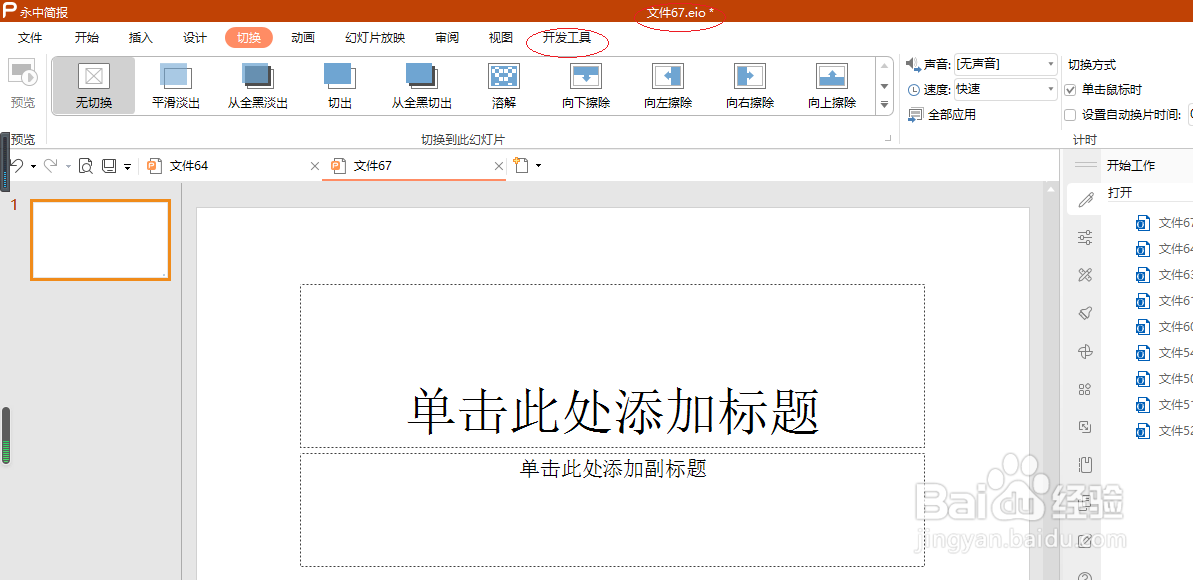The height and width of the screenshot is (580, 1193).
Task: Switch to the 开发工具 tab
Action: [x=567, y=38]
